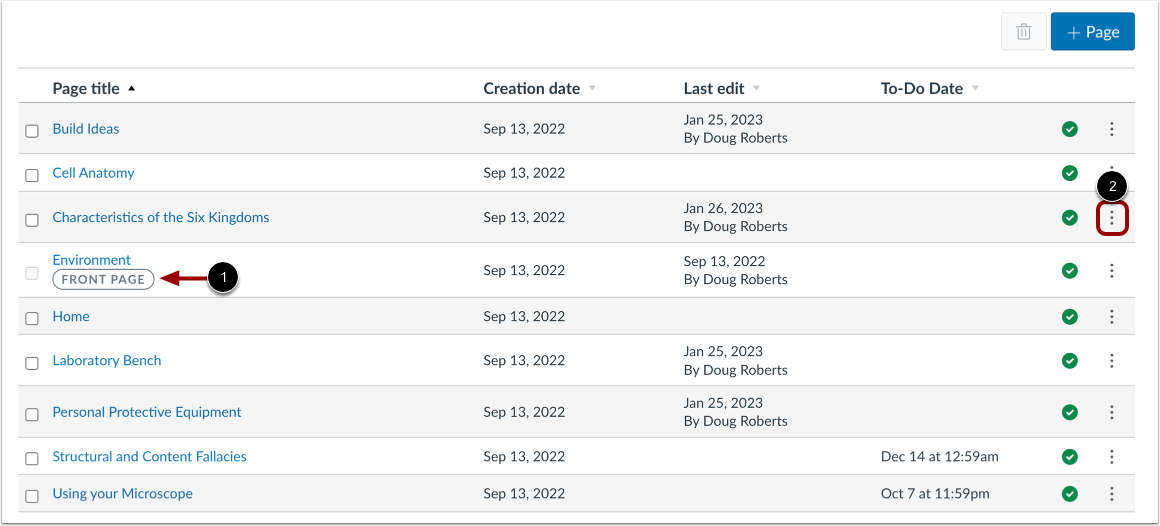This screenshot has width=1160, height=526.
Task: Click the FRONT PAGE badge
Action: [x=103, y=280]
